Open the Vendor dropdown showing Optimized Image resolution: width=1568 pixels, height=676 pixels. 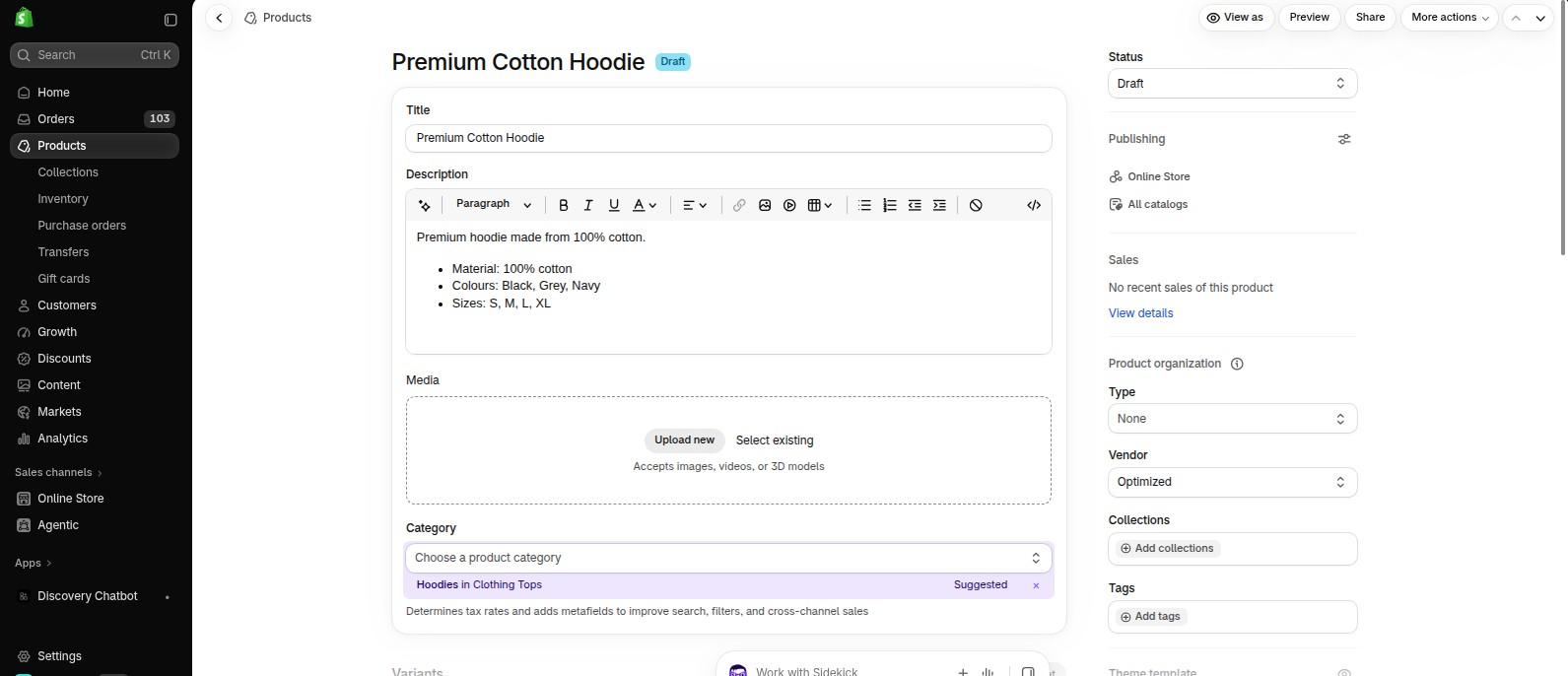coord(1233,482)
